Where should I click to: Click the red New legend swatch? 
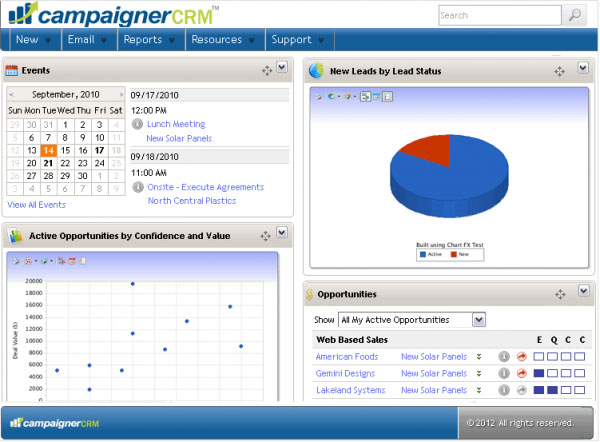453,254
